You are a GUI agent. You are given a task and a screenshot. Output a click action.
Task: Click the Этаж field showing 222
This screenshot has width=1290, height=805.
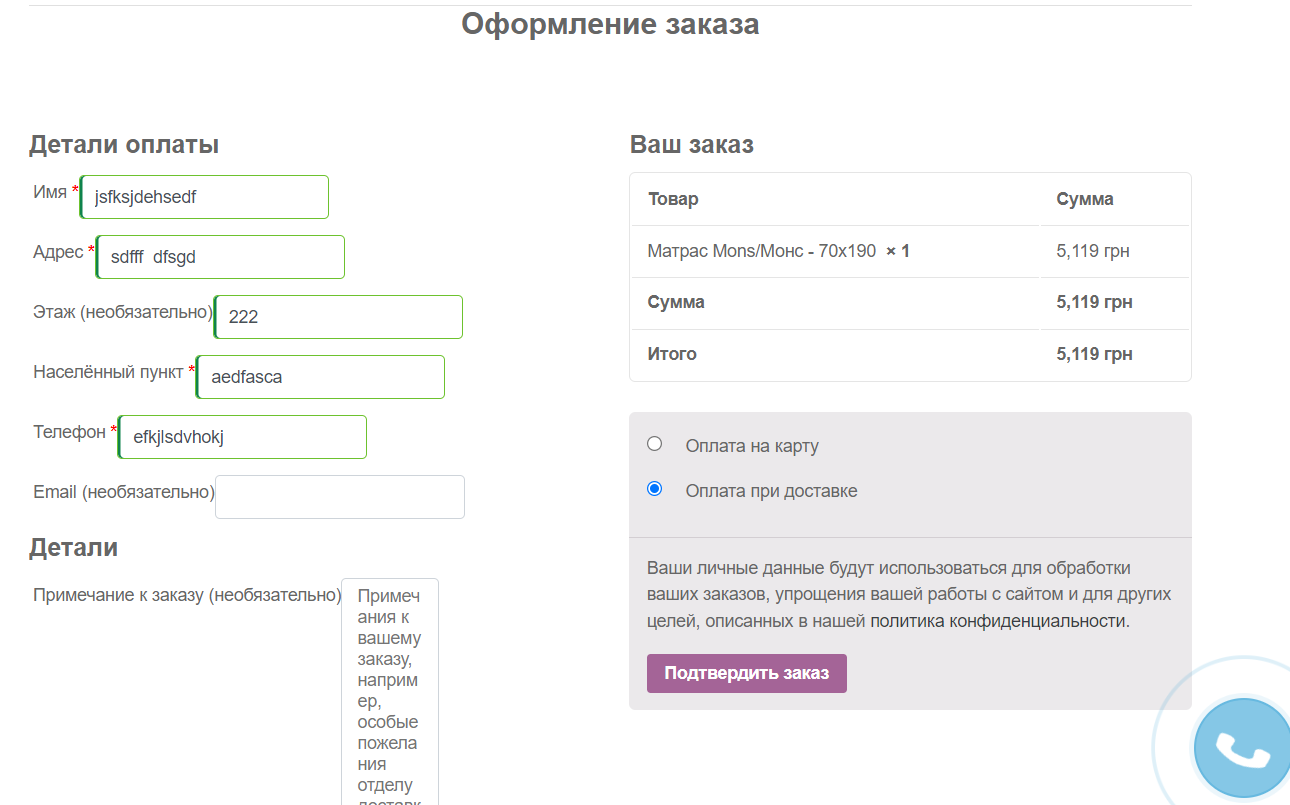point(339,317)
